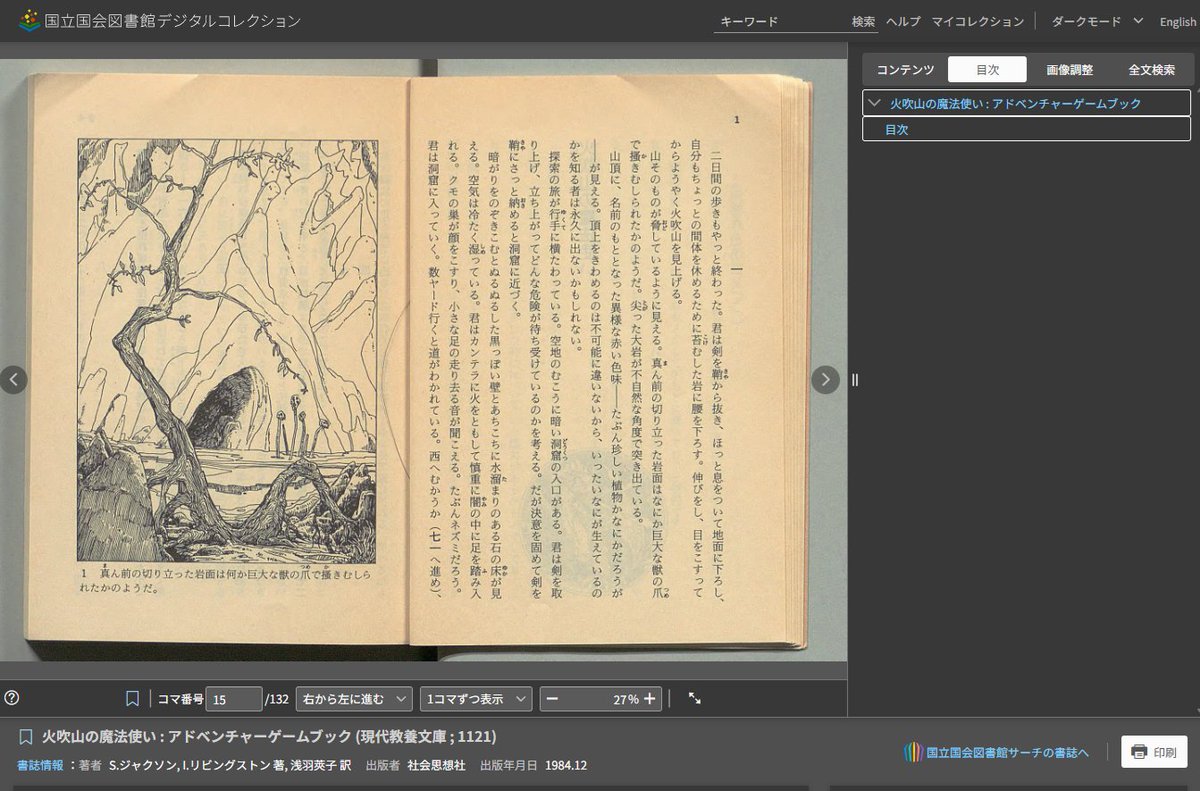1200x791 pixels.
Task: Switch language to English
Action: point(1177,22)
